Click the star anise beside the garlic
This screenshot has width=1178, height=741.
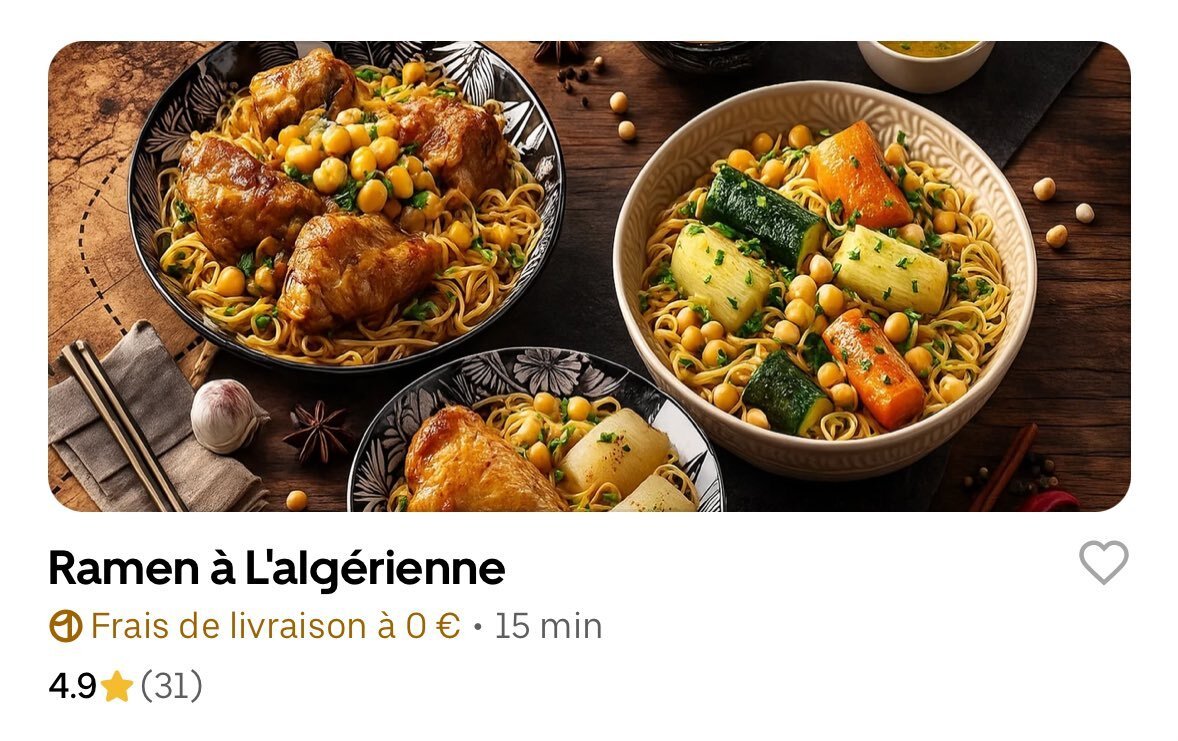[317, 431]
